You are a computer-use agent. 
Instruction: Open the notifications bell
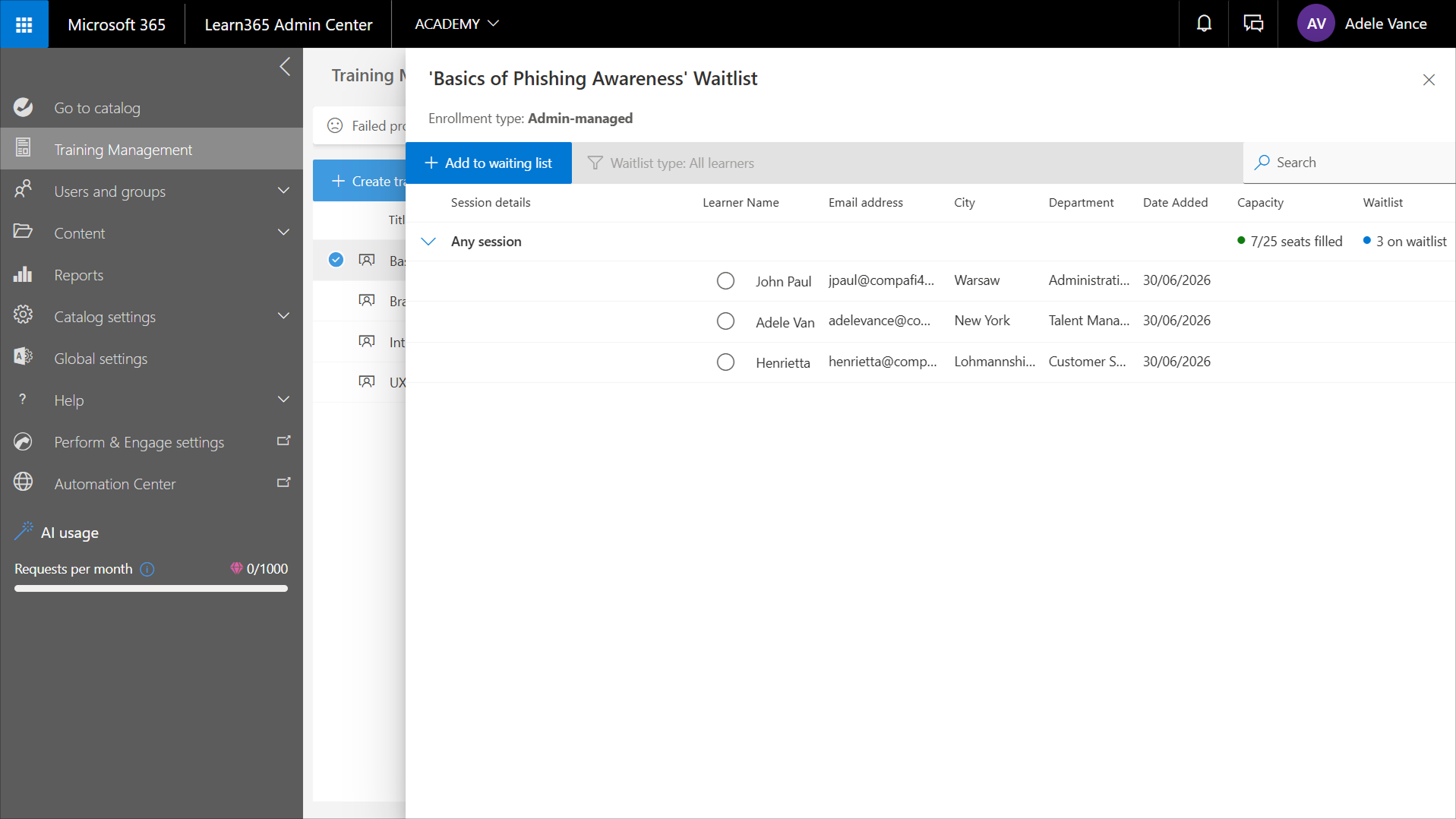[x=1204, y=24]
